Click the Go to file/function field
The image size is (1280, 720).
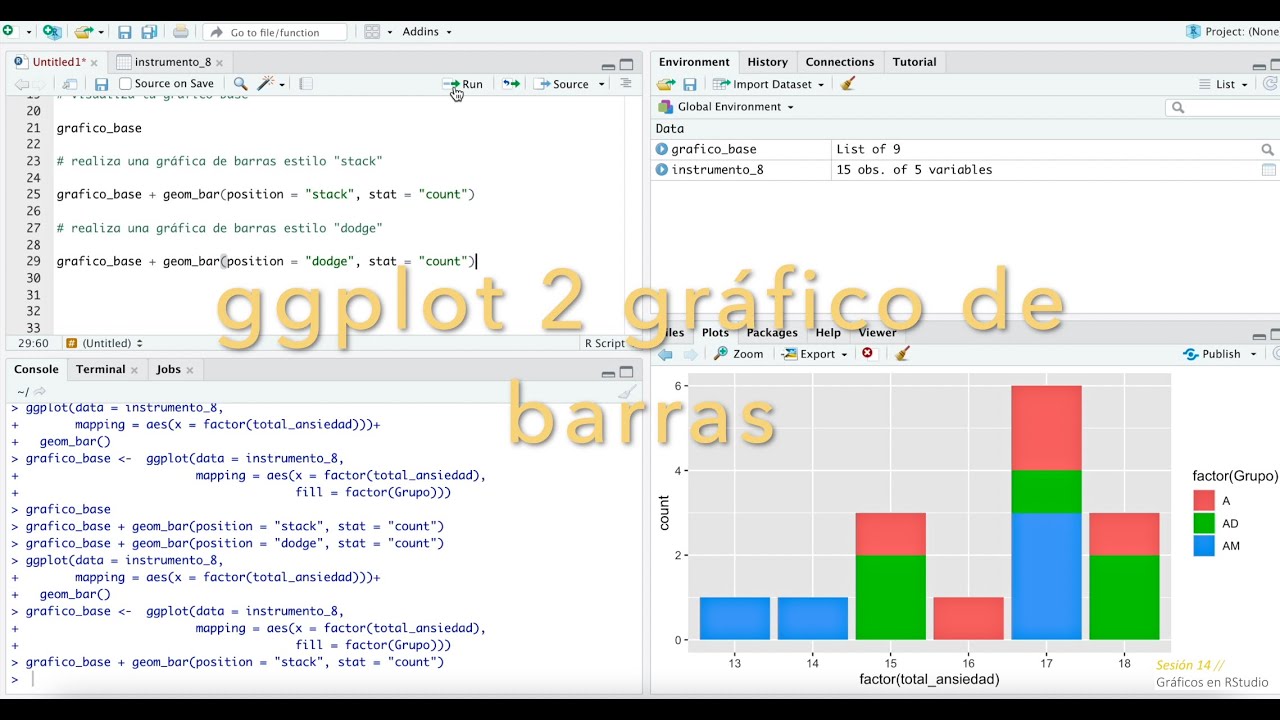(x=275, y=32)
